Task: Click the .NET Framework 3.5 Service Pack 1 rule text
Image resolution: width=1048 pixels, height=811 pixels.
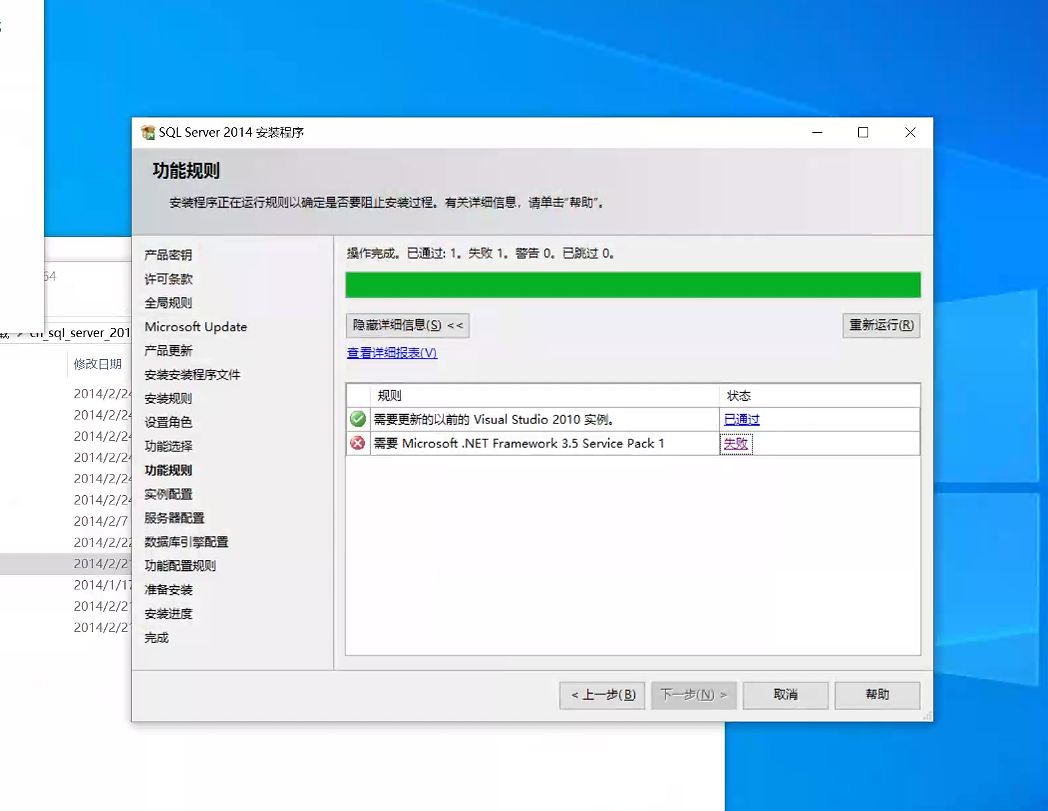Action: [519, 443]
